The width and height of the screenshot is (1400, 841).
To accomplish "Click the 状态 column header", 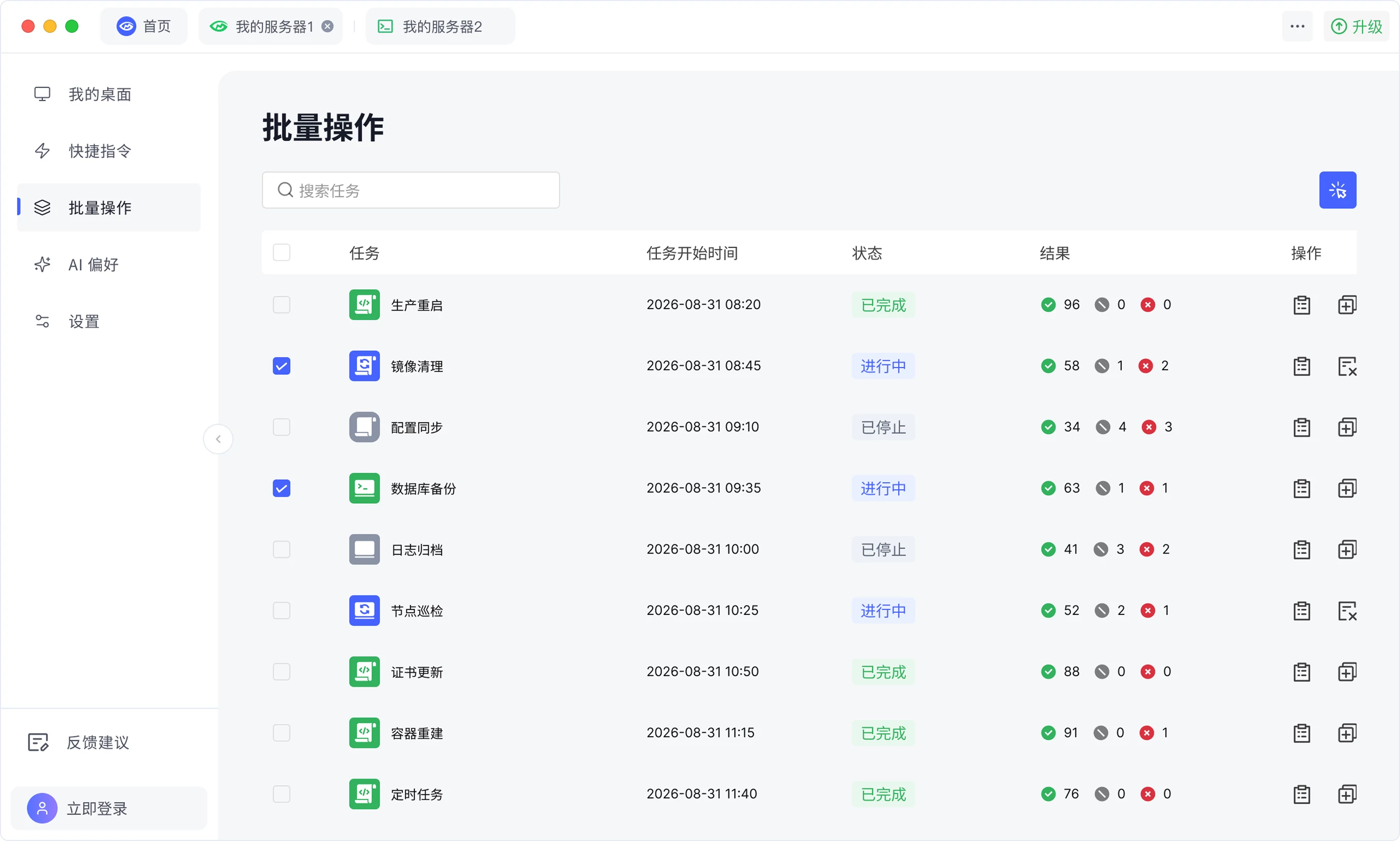I will point(867,253).
